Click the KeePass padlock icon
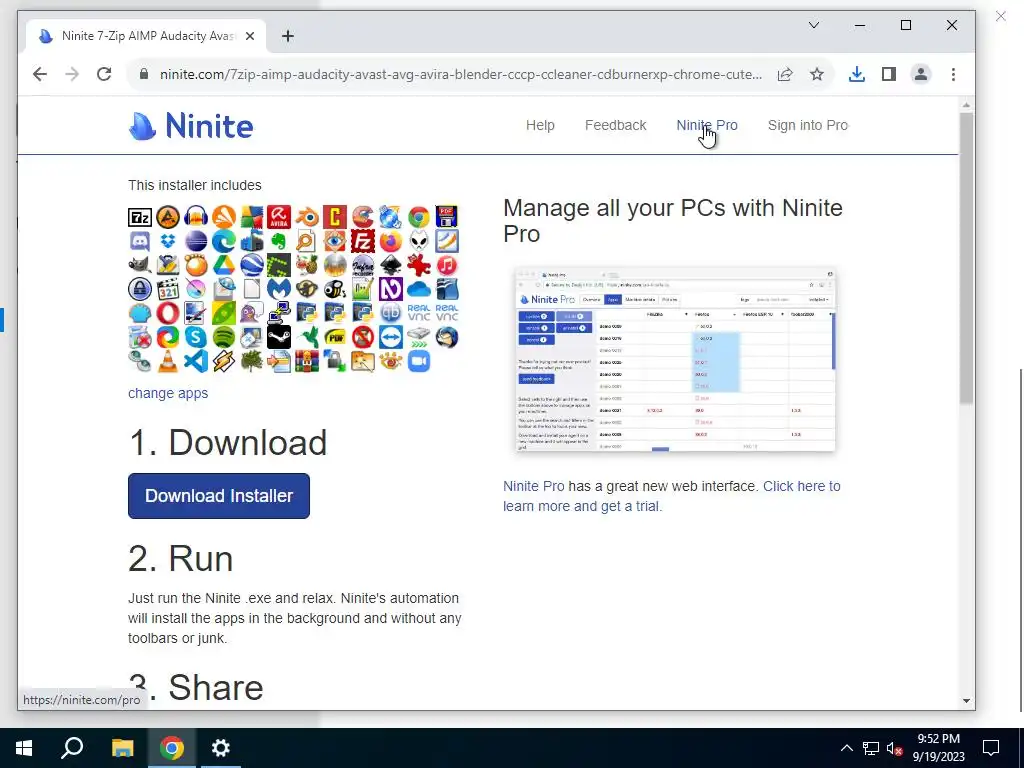1024x768 pixels. tap(140, 289)
